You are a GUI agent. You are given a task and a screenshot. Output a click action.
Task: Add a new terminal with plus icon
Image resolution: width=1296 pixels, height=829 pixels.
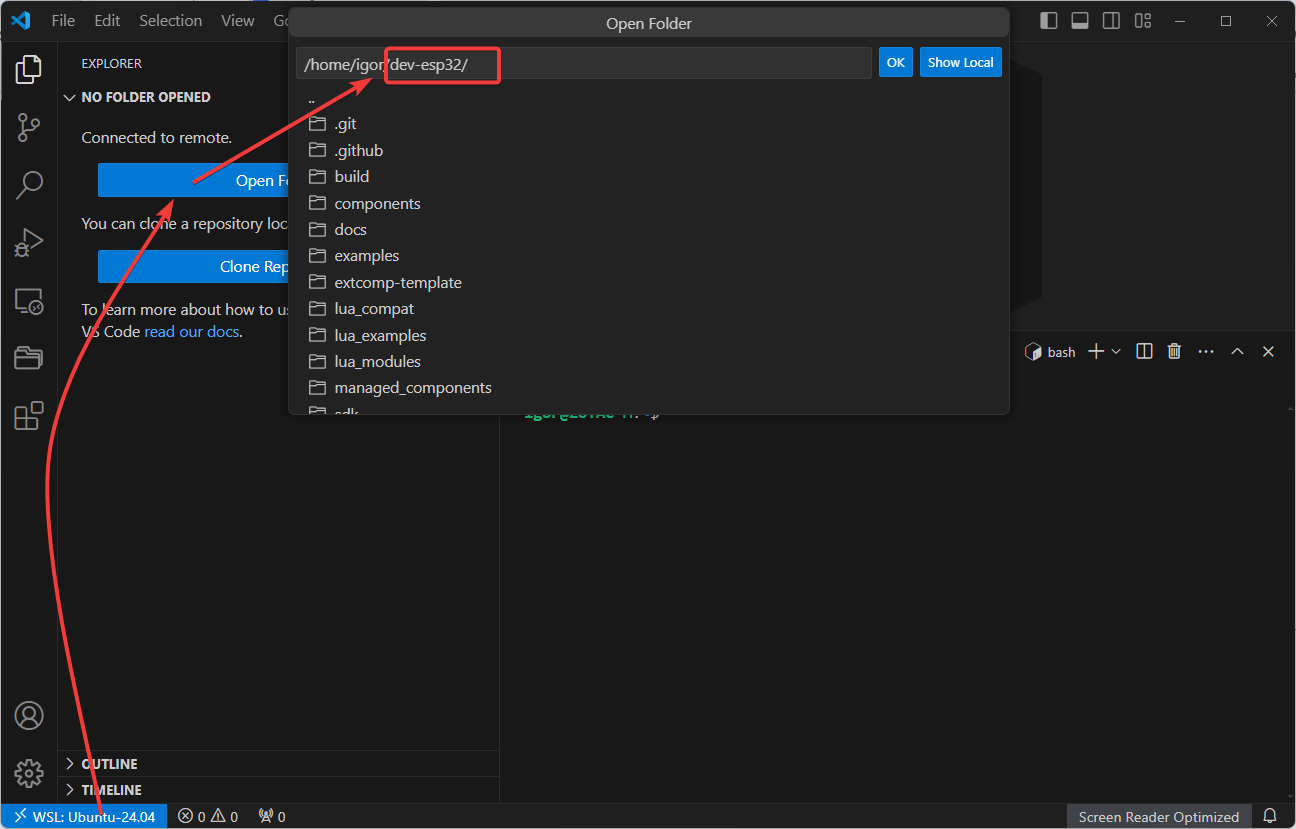pyautogui.click(x=1096, y=351)
